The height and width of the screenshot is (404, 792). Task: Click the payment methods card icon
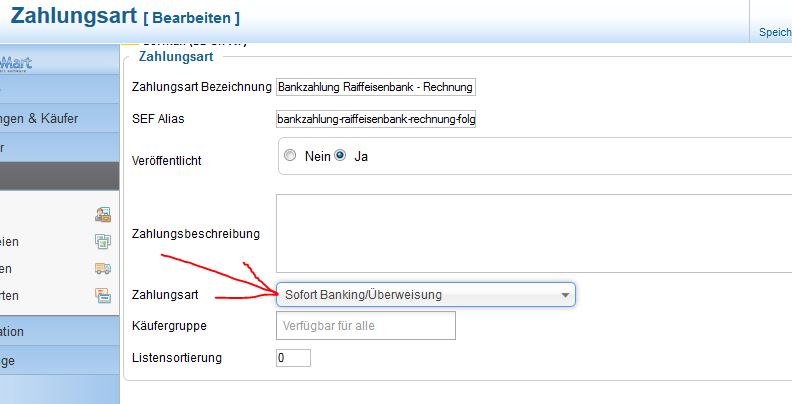pyautogui.click(x=102, y=295)
